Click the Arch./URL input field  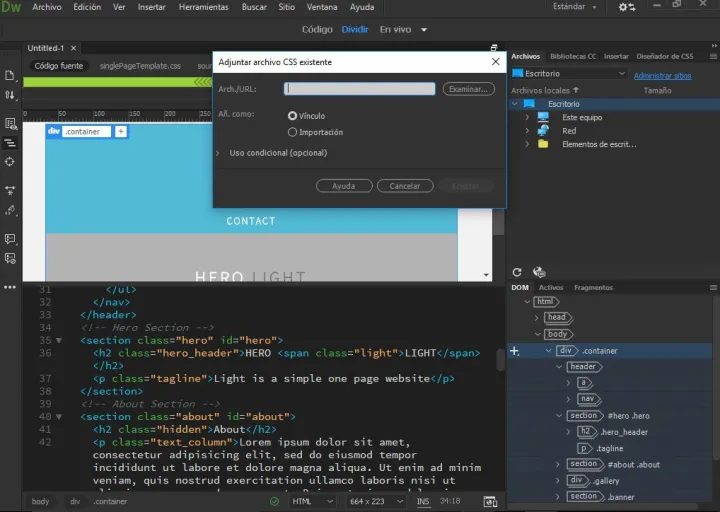click(360, 89)
